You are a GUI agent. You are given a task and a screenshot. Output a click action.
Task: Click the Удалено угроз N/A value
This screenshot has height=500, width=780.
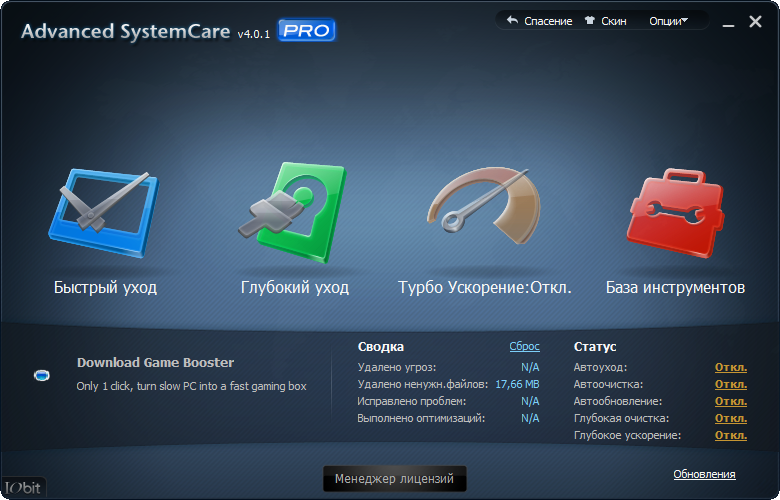(x=530, y=368)
